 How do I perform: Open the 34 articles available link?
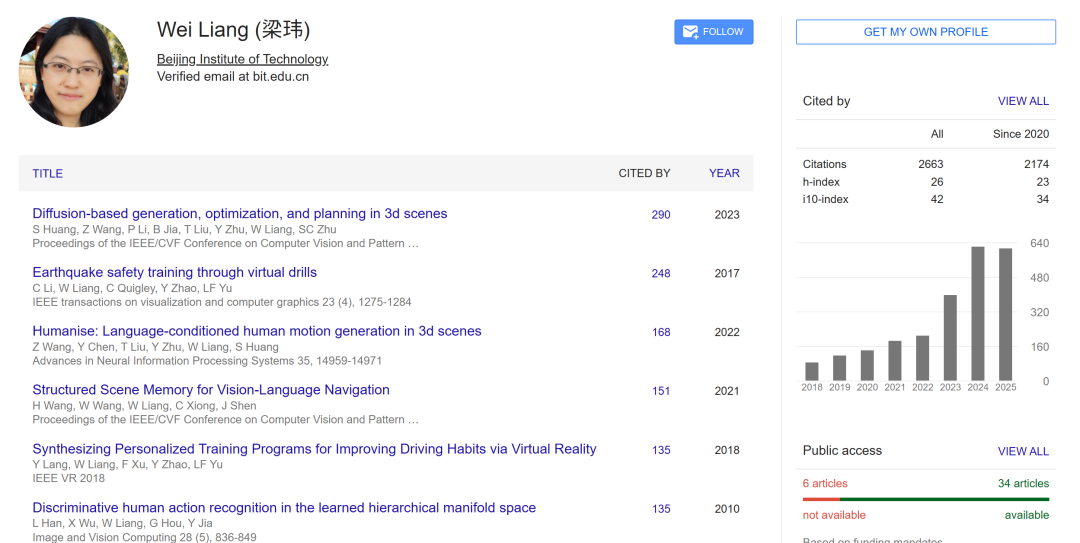[x=1023, y=483]
